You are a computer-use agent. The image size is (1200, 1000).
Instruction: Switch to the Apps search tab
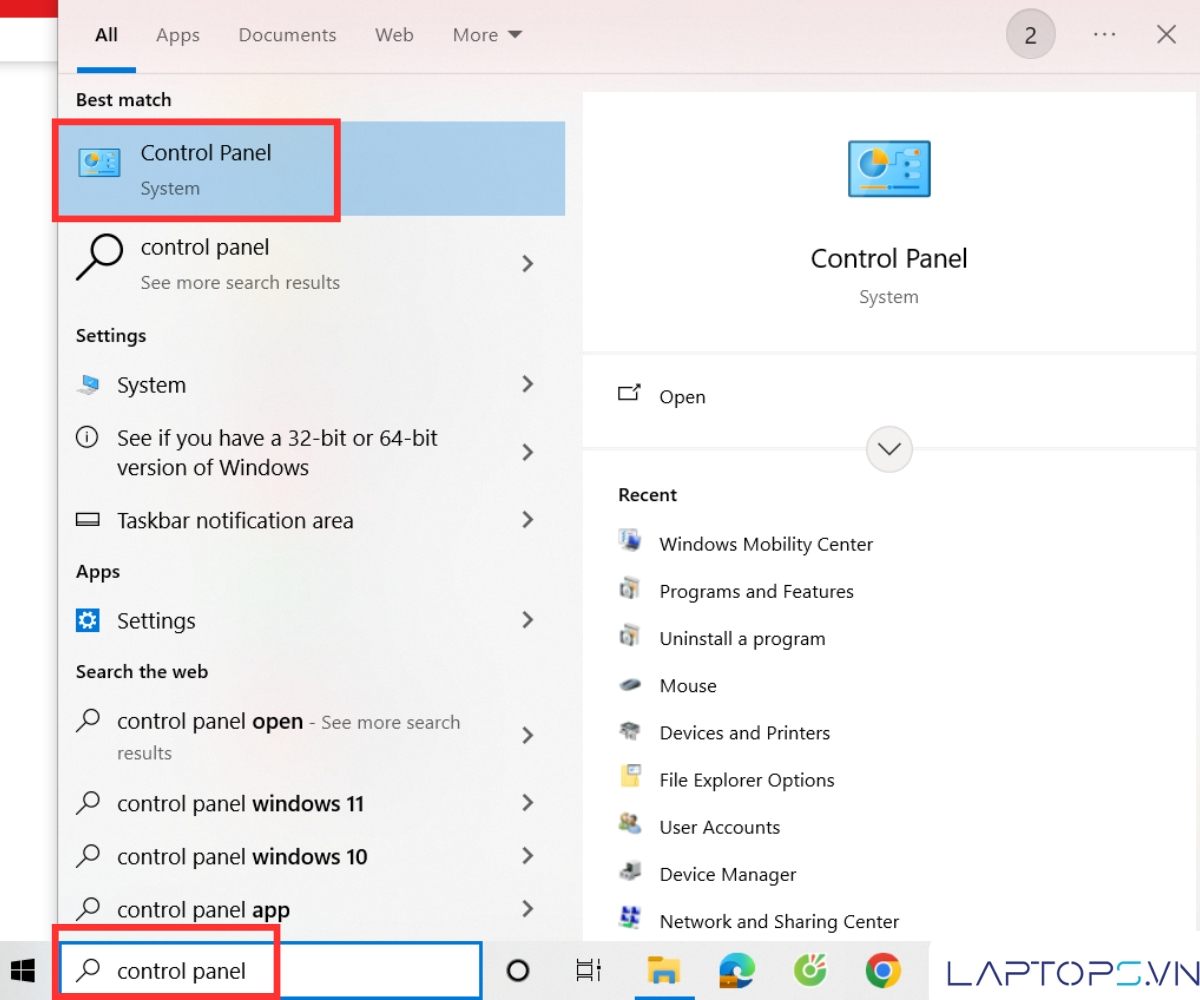click(x=178, y=35)
